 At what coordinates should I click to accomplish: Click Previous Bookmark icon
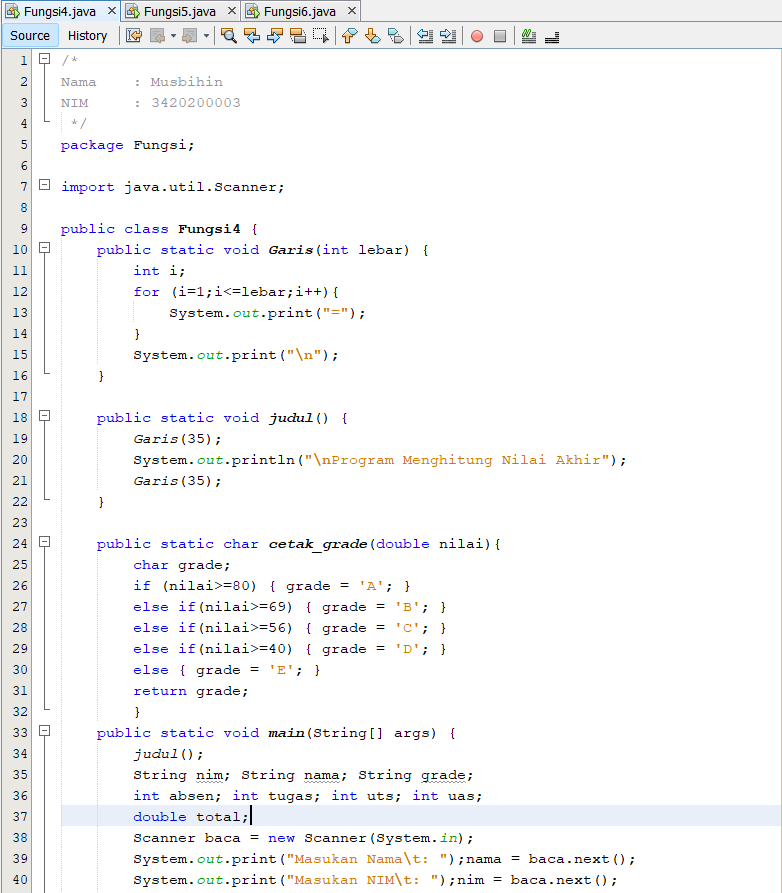[350, 36]
